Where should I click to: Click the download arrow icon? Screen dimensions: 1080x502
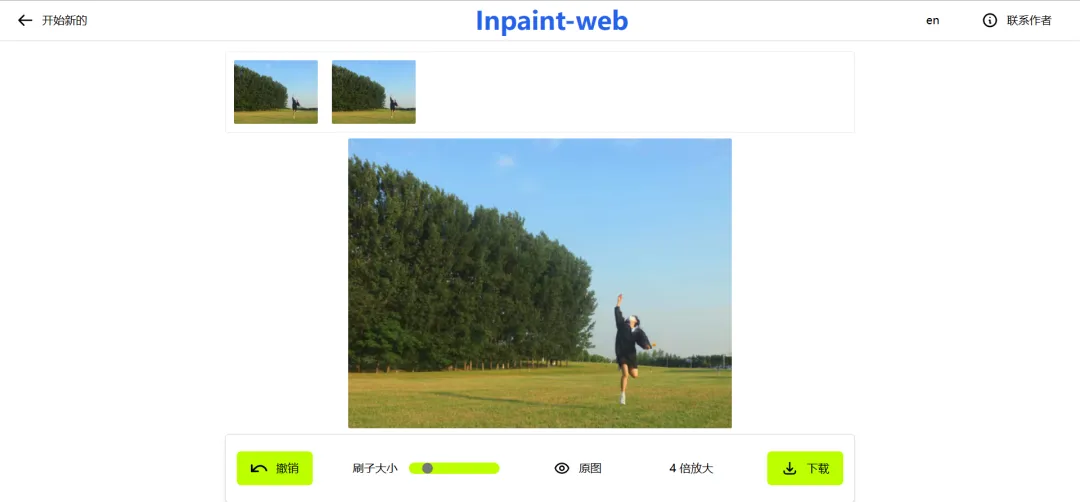point(790,469)
